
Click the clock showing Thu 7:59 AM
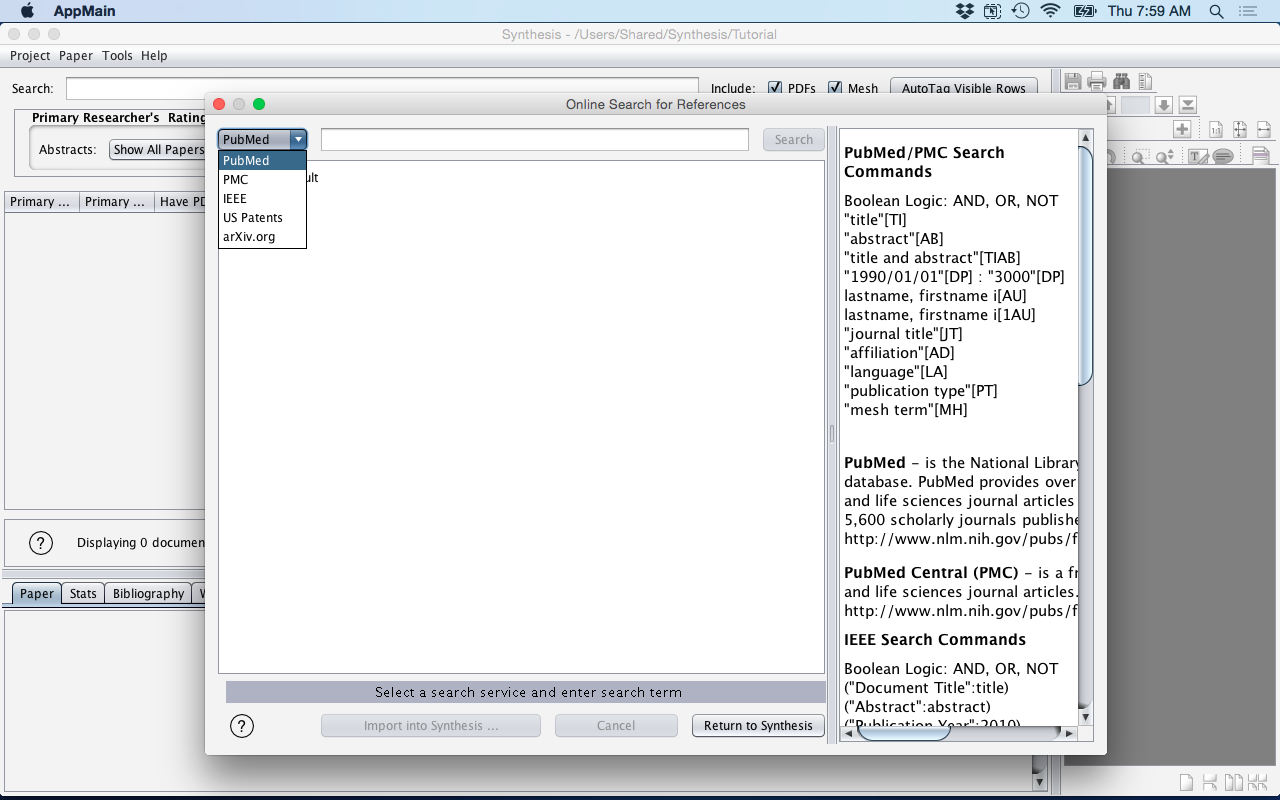coord(1149,11)
